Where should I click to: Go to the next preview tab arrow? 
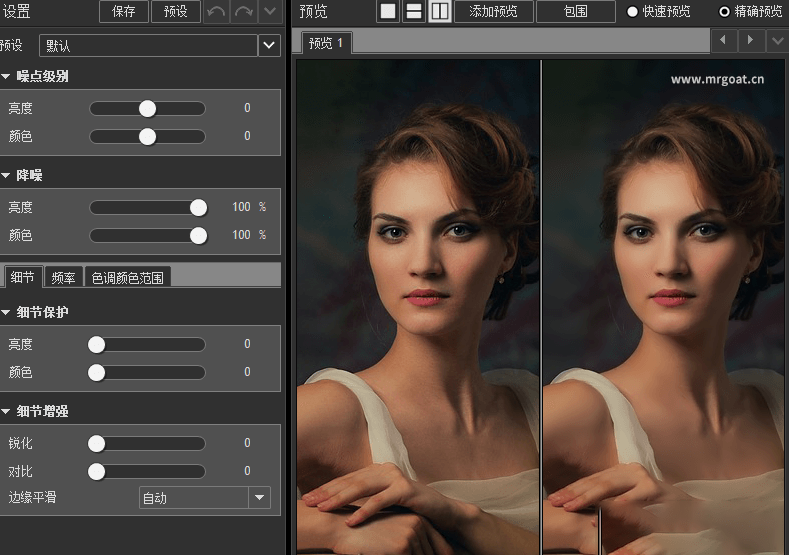coord(751,41)
